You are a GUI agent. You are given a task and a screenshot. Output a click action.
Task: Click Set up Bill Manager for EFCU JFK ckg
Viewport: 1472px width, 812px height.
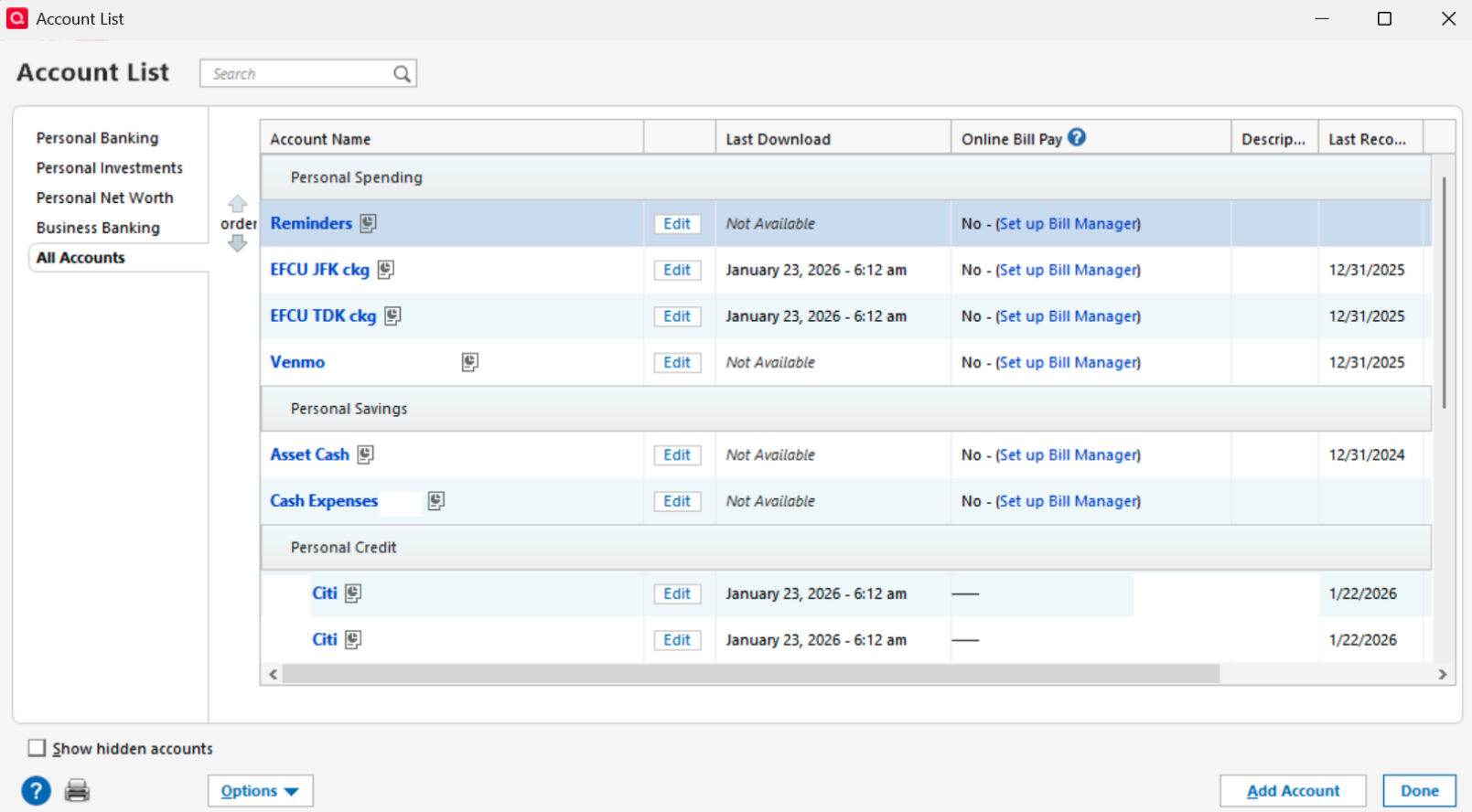(1068, 270)
